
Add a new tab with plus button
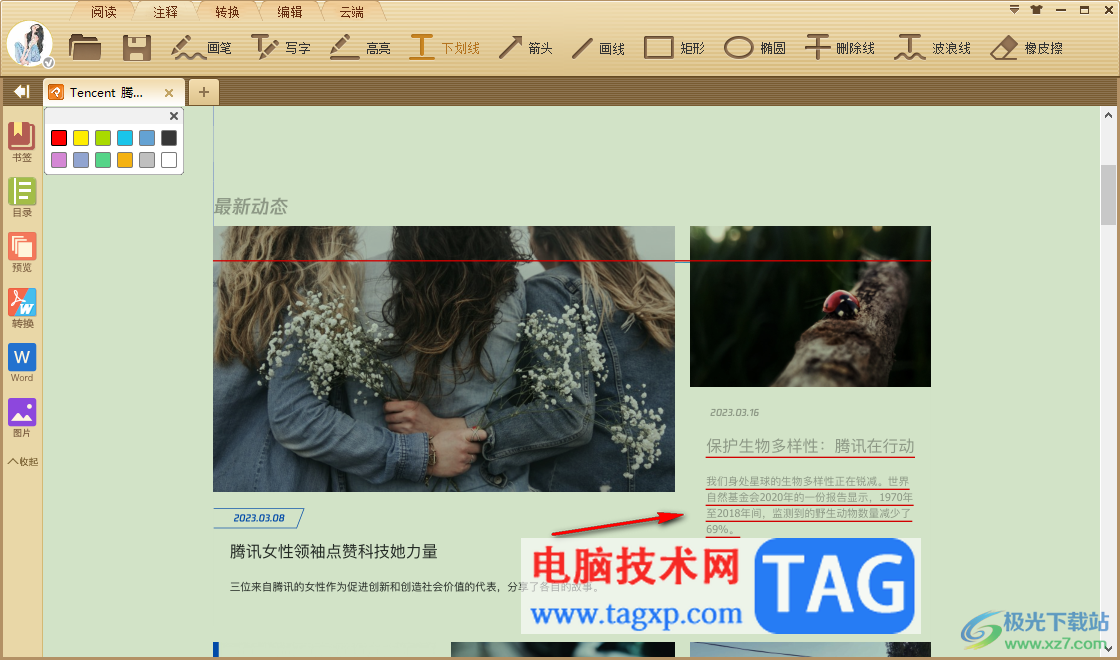point(204,92)
